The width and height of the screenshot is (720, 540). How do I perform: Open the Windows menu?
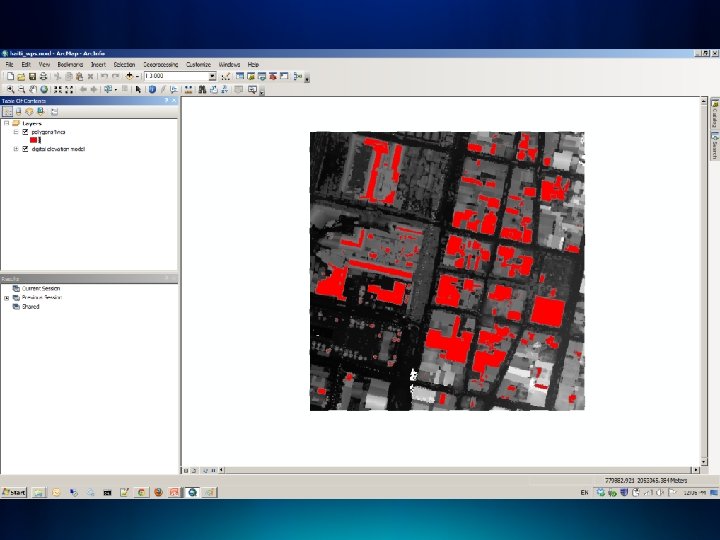(229, 64)
